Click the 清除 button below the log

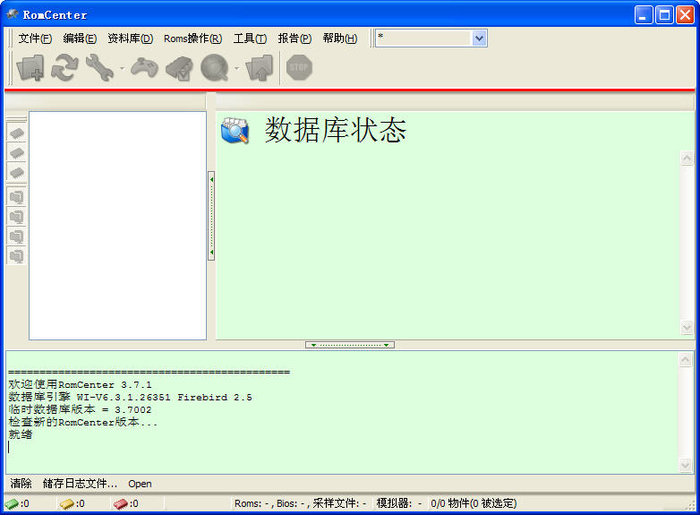tap(21, 483)
